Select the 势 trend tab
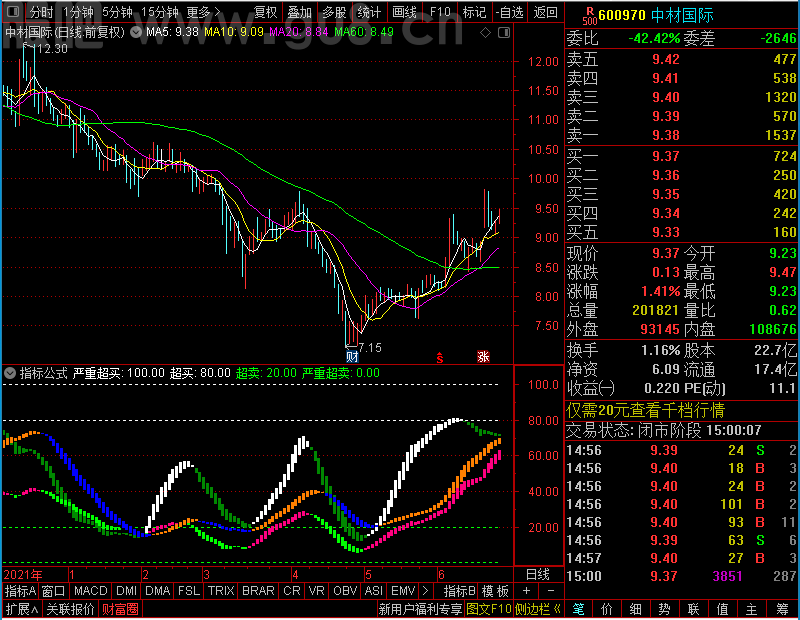 pyautogui.click(x=664, y=609)
